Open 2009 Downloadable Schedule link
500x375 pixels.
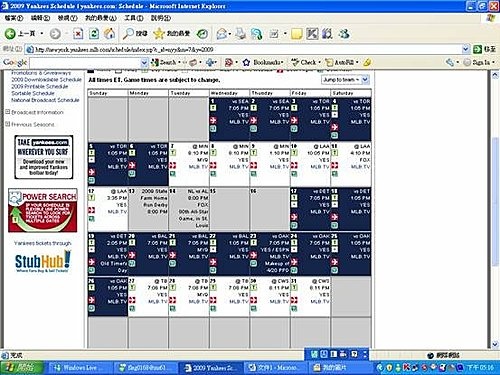click(x=46, y=80)
